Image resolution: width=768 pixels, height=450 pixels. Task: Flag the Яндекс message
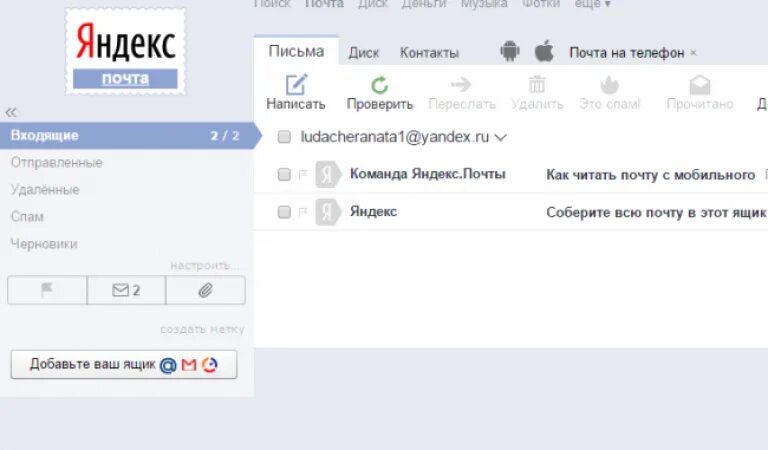303,212
